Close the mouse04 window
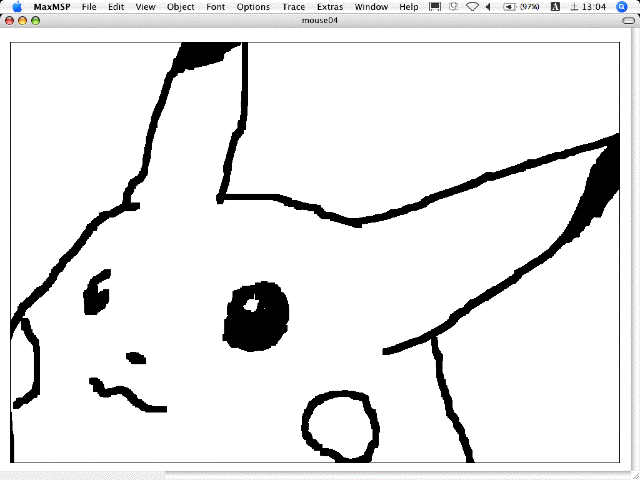Image resolution: width=640 pixels, height=480 pixels. click(x=9, y=20)
